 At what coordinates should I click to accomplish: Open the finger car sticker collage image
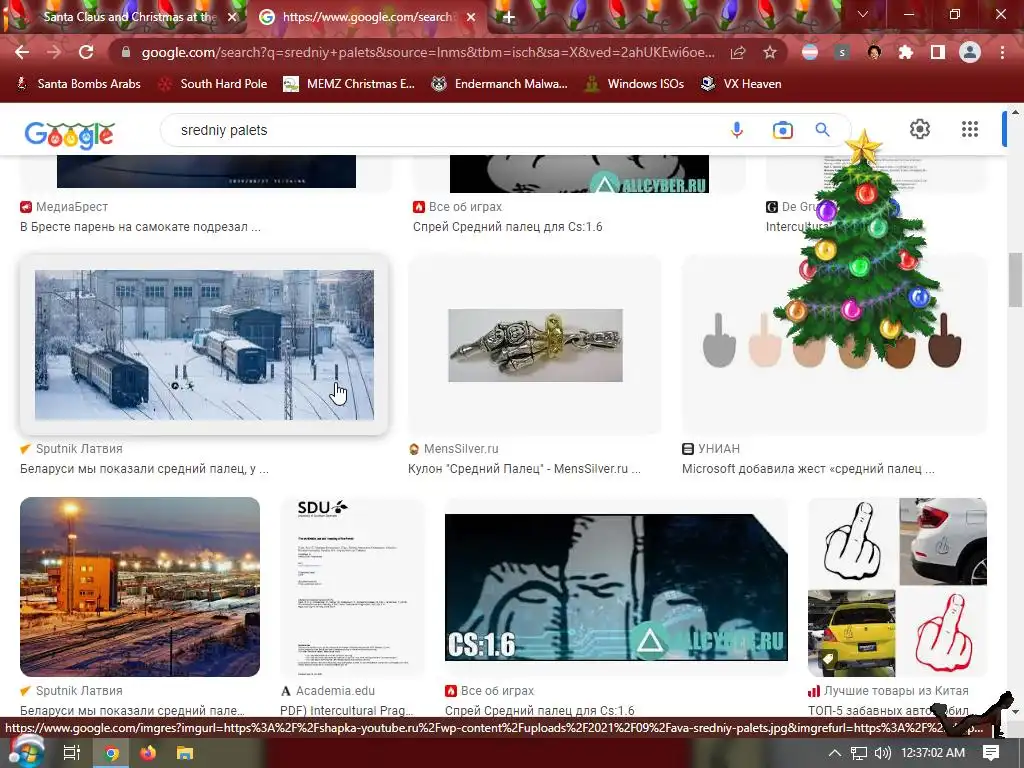(x=897, y=586)
